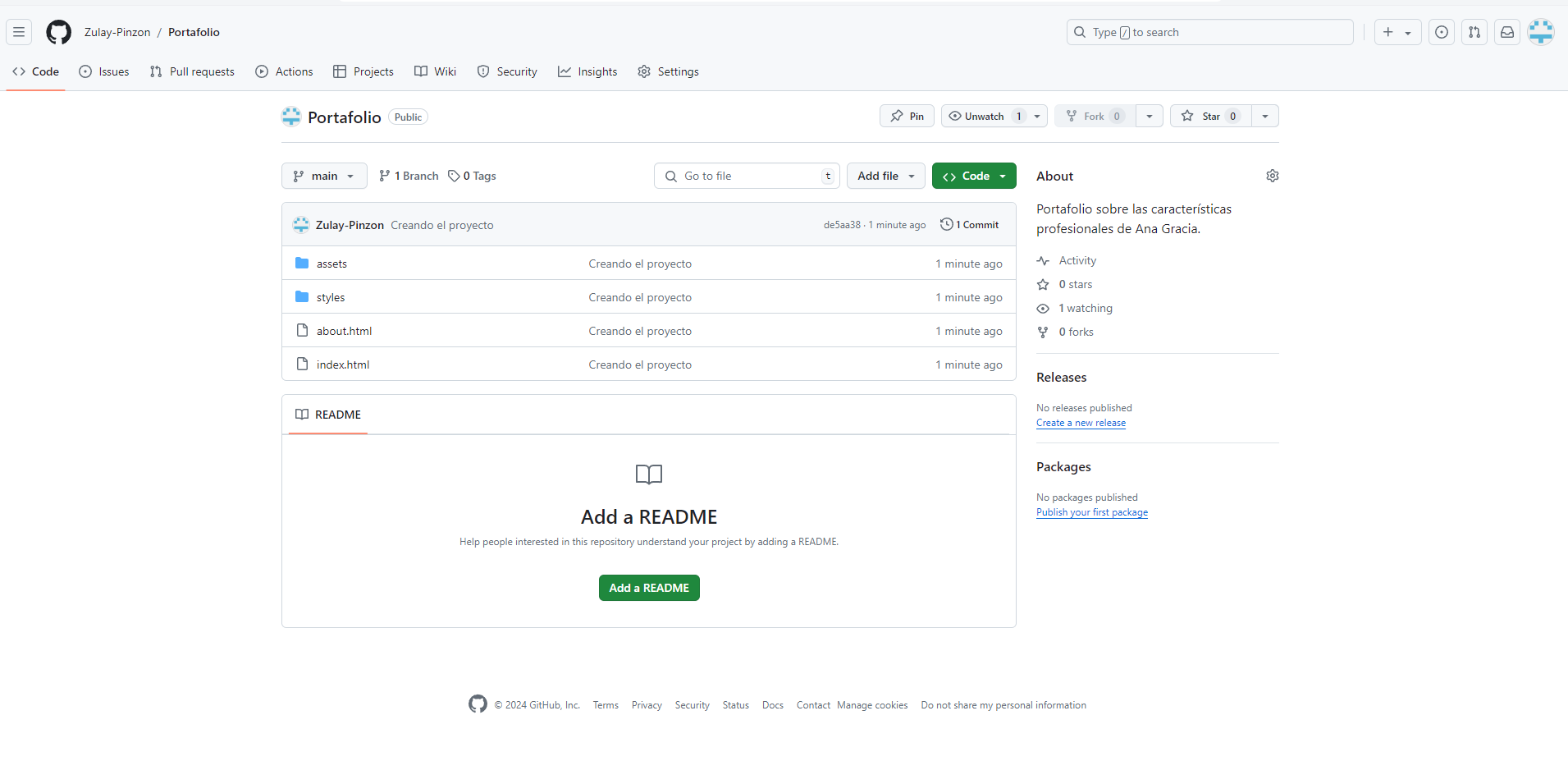Open the user avatar menu

[1541, 32]
